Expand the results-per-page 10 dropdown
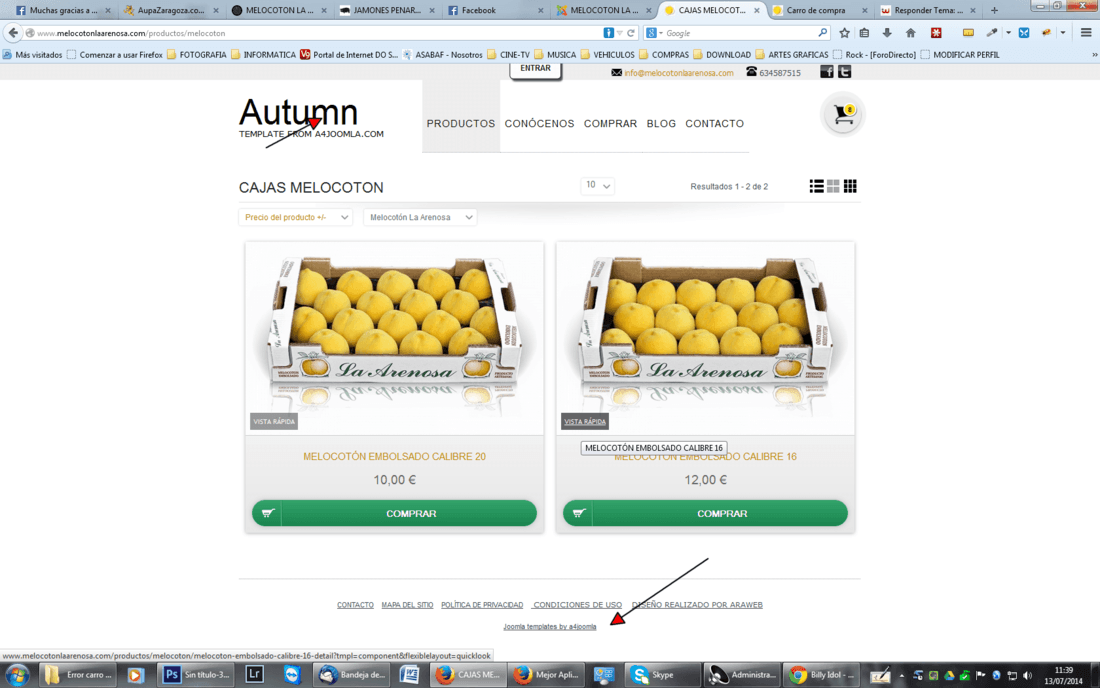Screen dimensions: 1100x688 (x=598, y=185)
